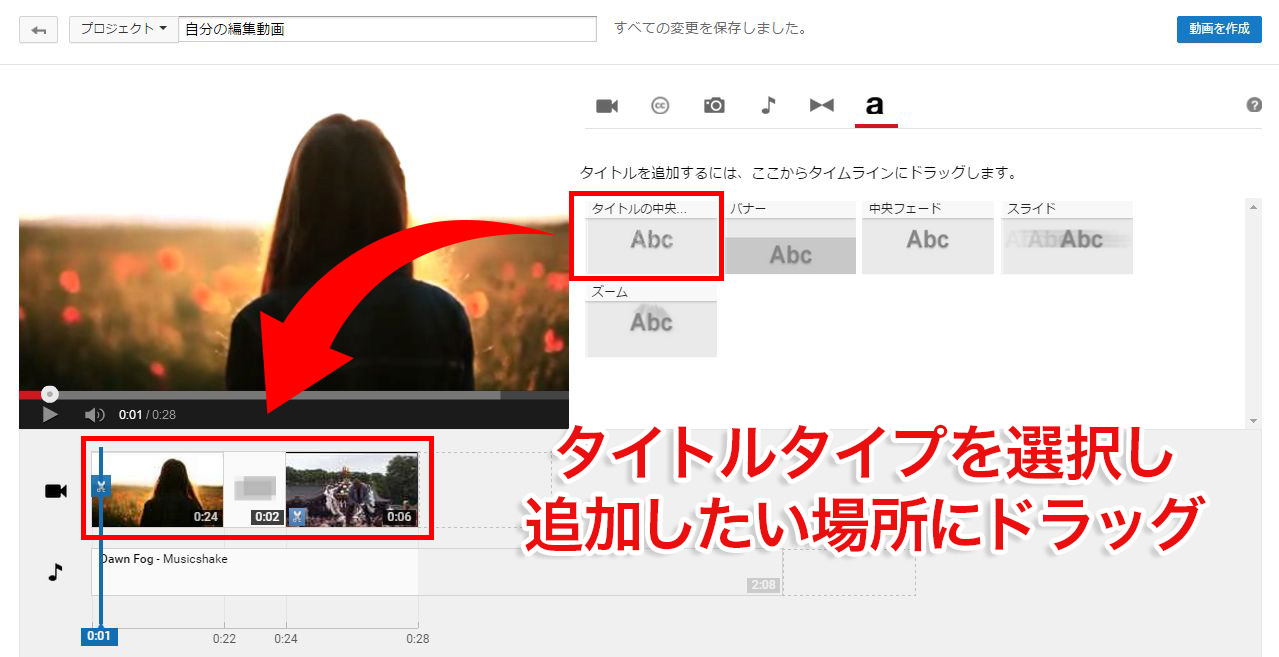
Task: Choose the ズーム title style thumbnail
Action: point(651,329)
